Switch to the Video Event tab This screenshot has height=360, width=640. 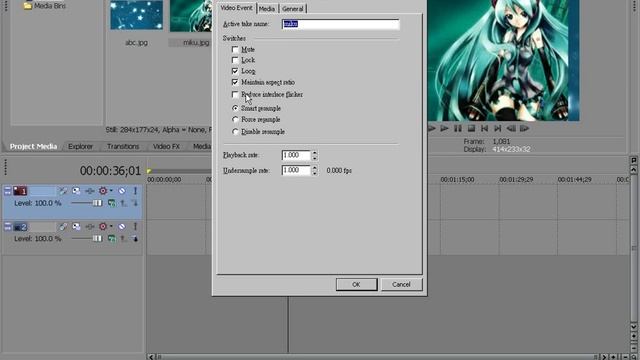pyautogui.click(x=236, y=8)
